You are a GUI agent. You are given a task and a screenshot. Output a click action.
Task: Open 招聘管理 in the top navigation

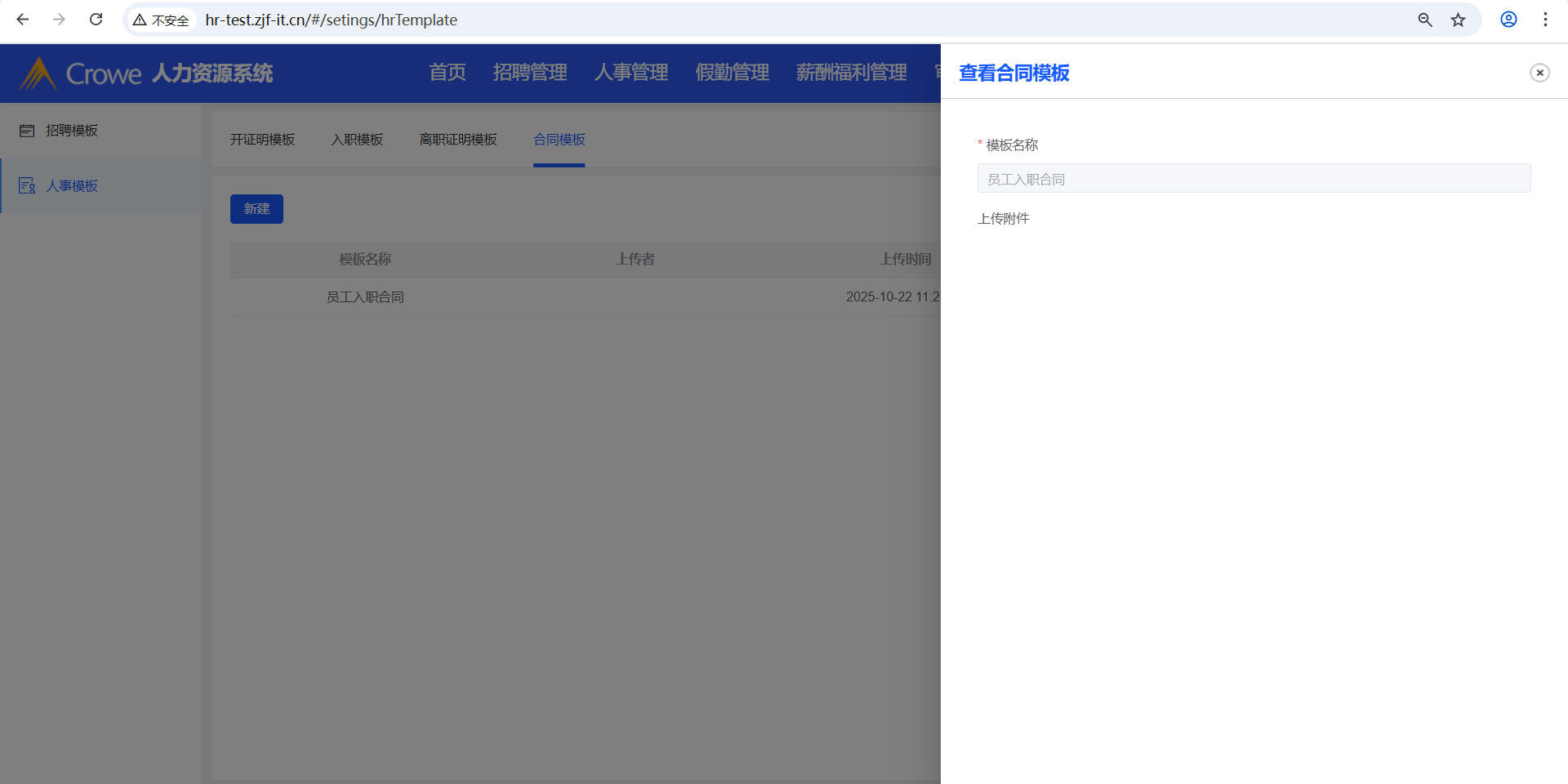click(x=530, y=73)
